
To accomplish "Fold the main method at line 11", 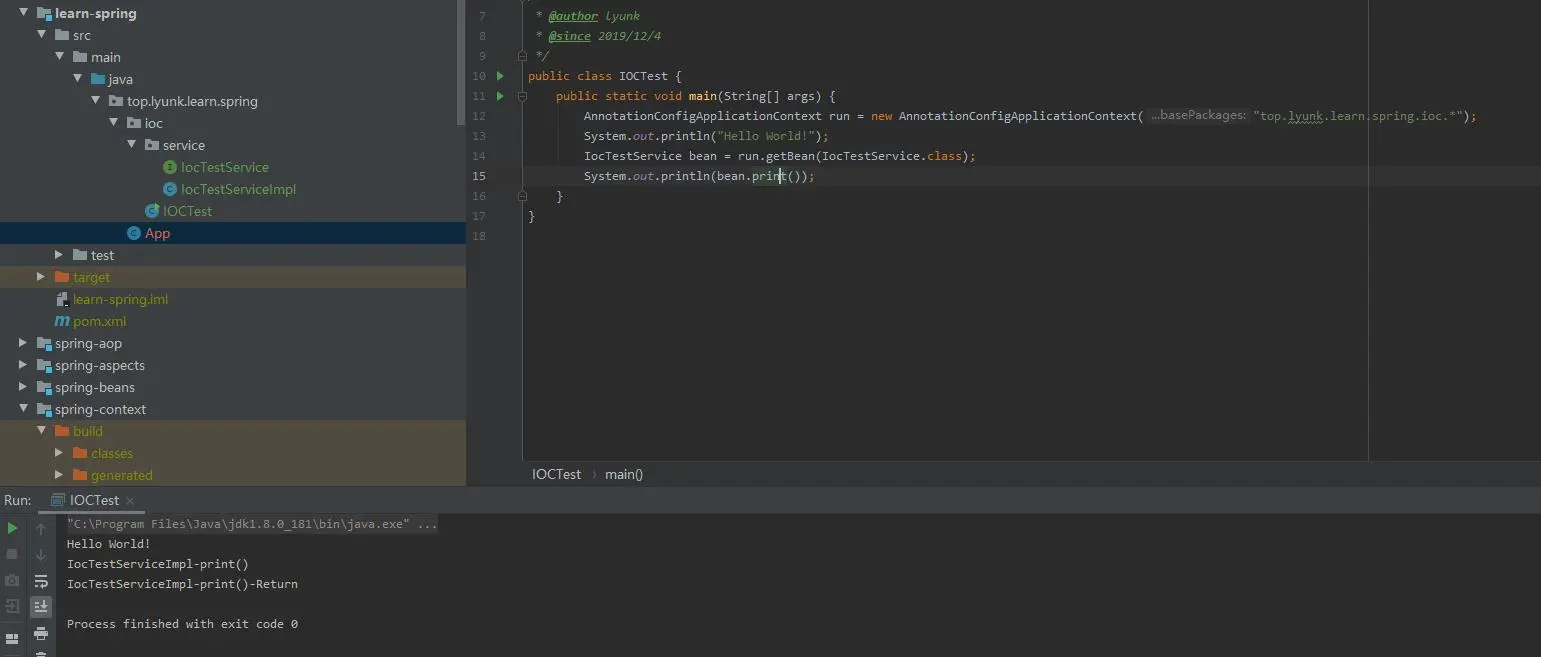I will [522, 96].
